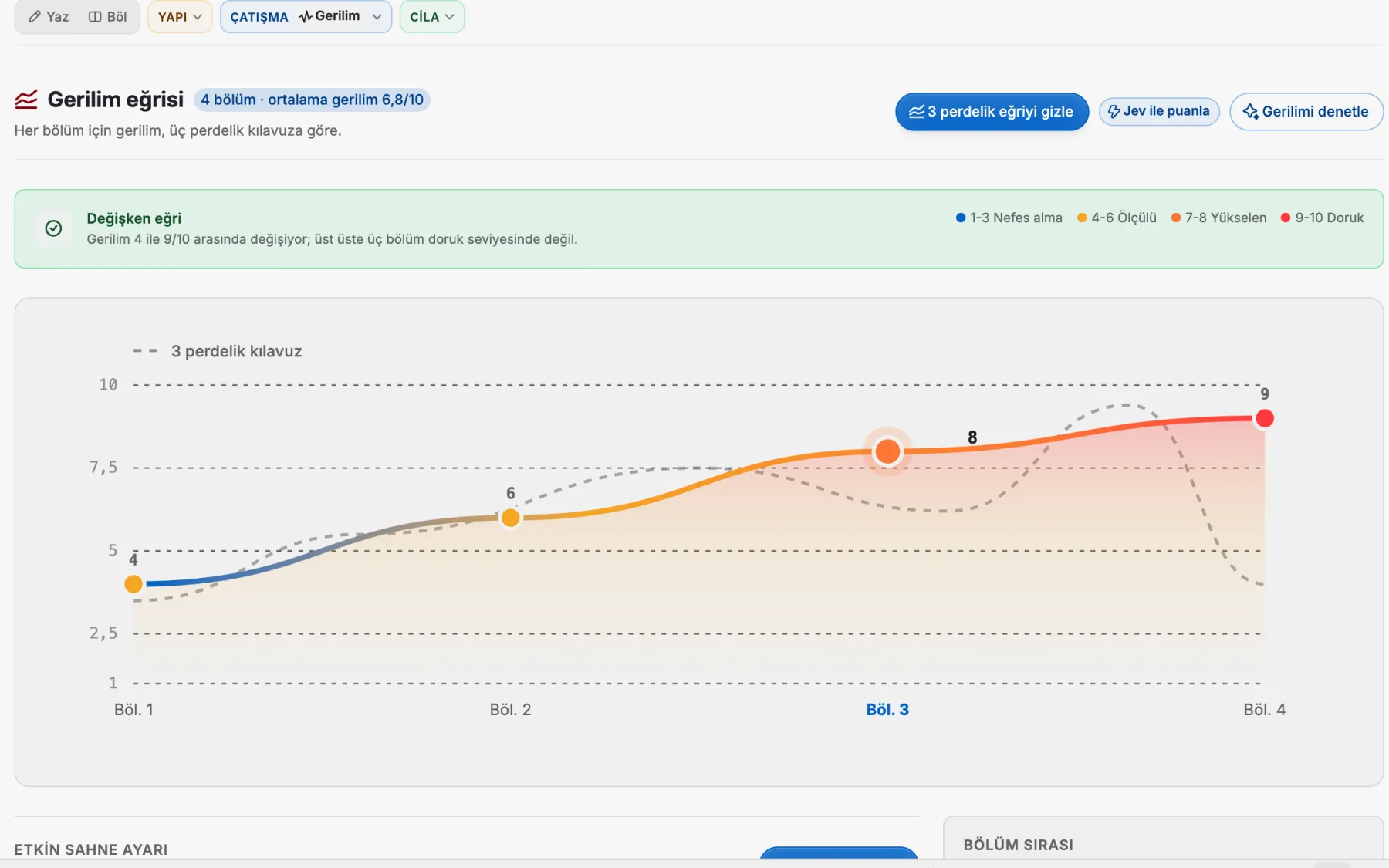Click the 1-3 Nefes alma legend item
The width and height of the screenshot is (1389, 868).
pos(1009,218)
